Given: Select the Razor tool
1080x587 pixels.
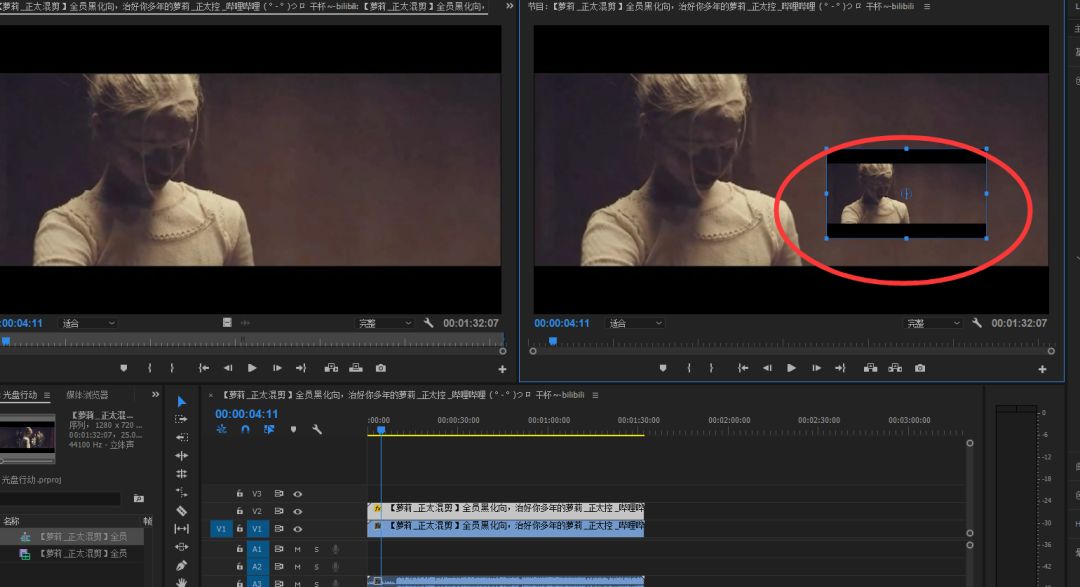Looking at the screenshot, I should (x=182, y=511).
